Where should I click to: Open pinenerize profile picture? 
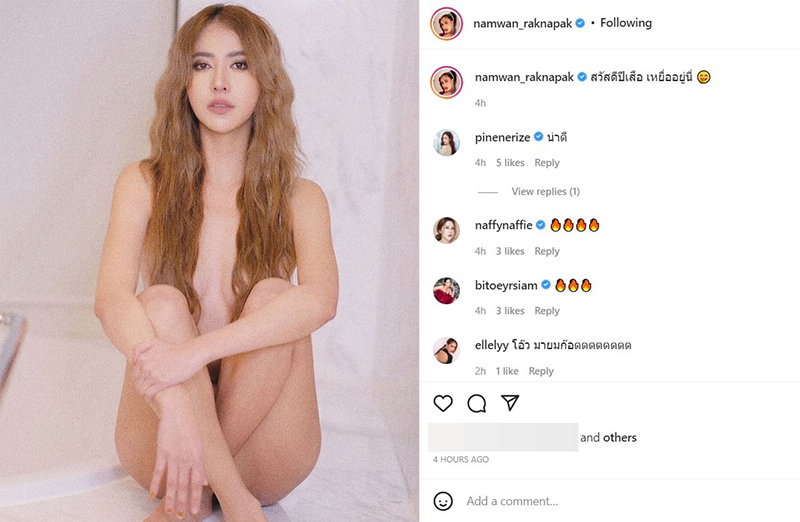[x=446, y=143]
